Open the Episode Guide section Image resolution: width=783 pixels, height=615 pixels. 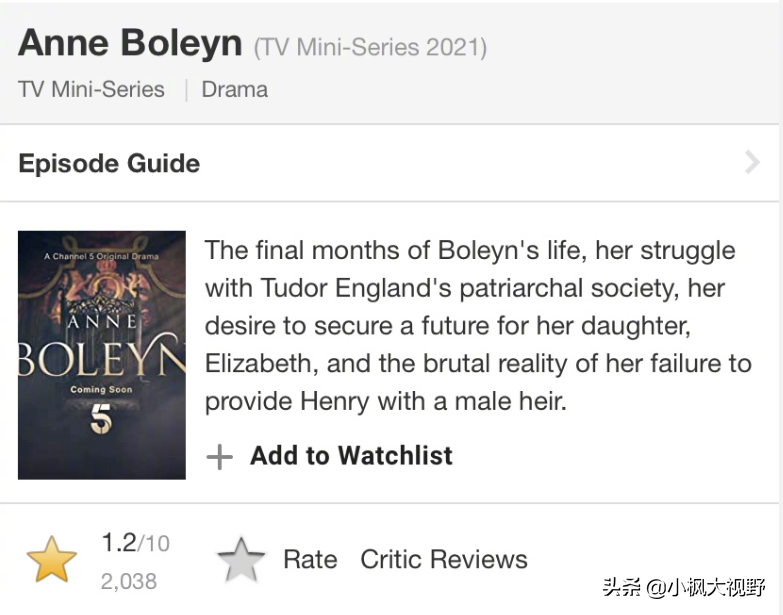pos(109,164)
